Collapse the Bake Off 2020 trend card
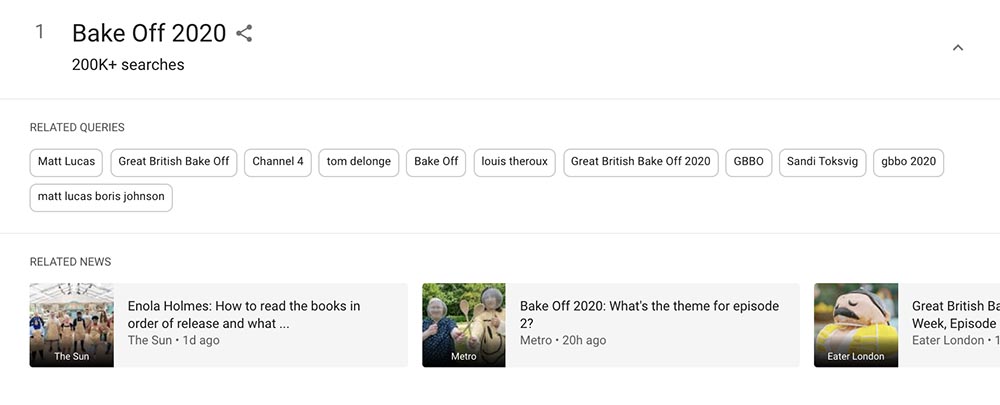Viewport: 1000px width, 405px height. [x=957, y=48]
